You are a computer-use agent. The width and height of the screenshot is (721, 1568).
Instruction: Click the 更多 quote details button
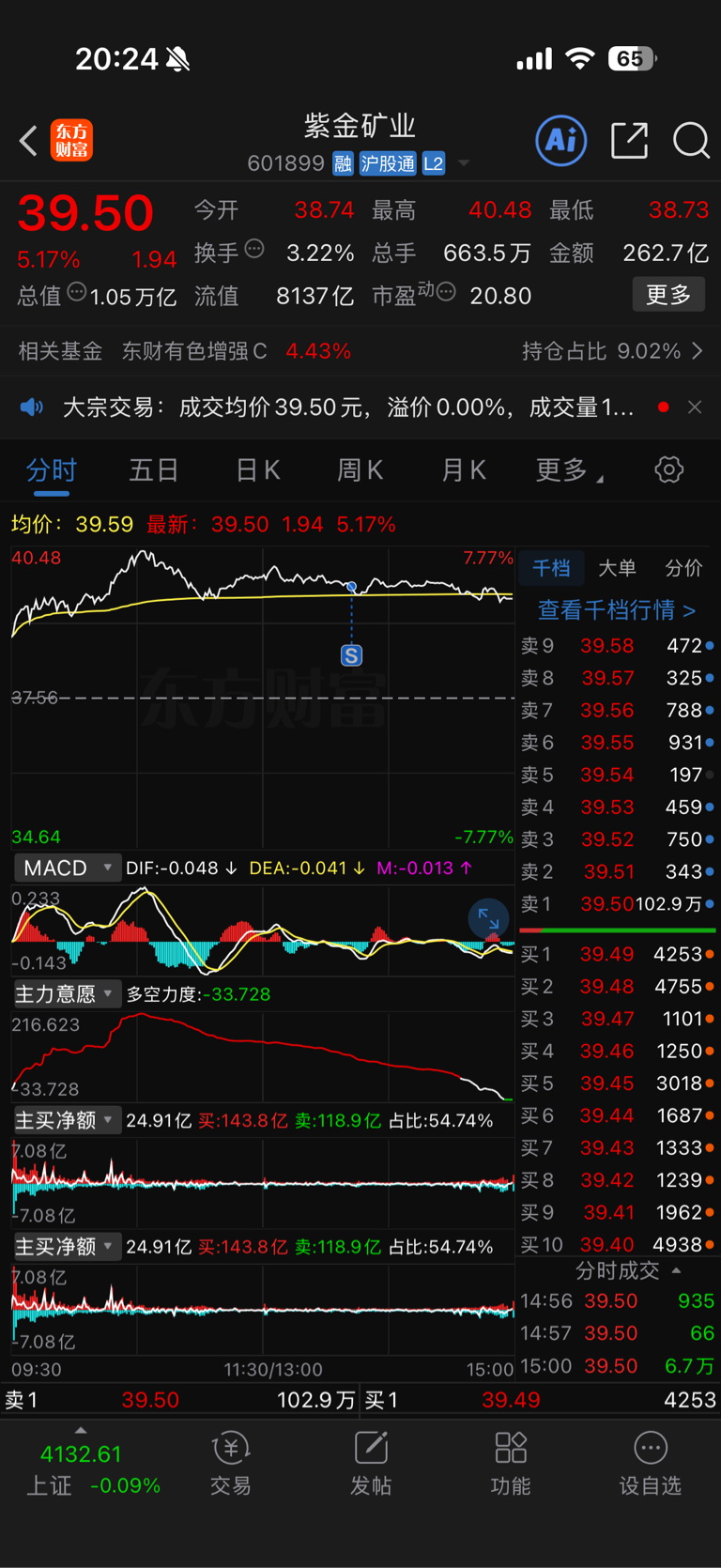668,295
